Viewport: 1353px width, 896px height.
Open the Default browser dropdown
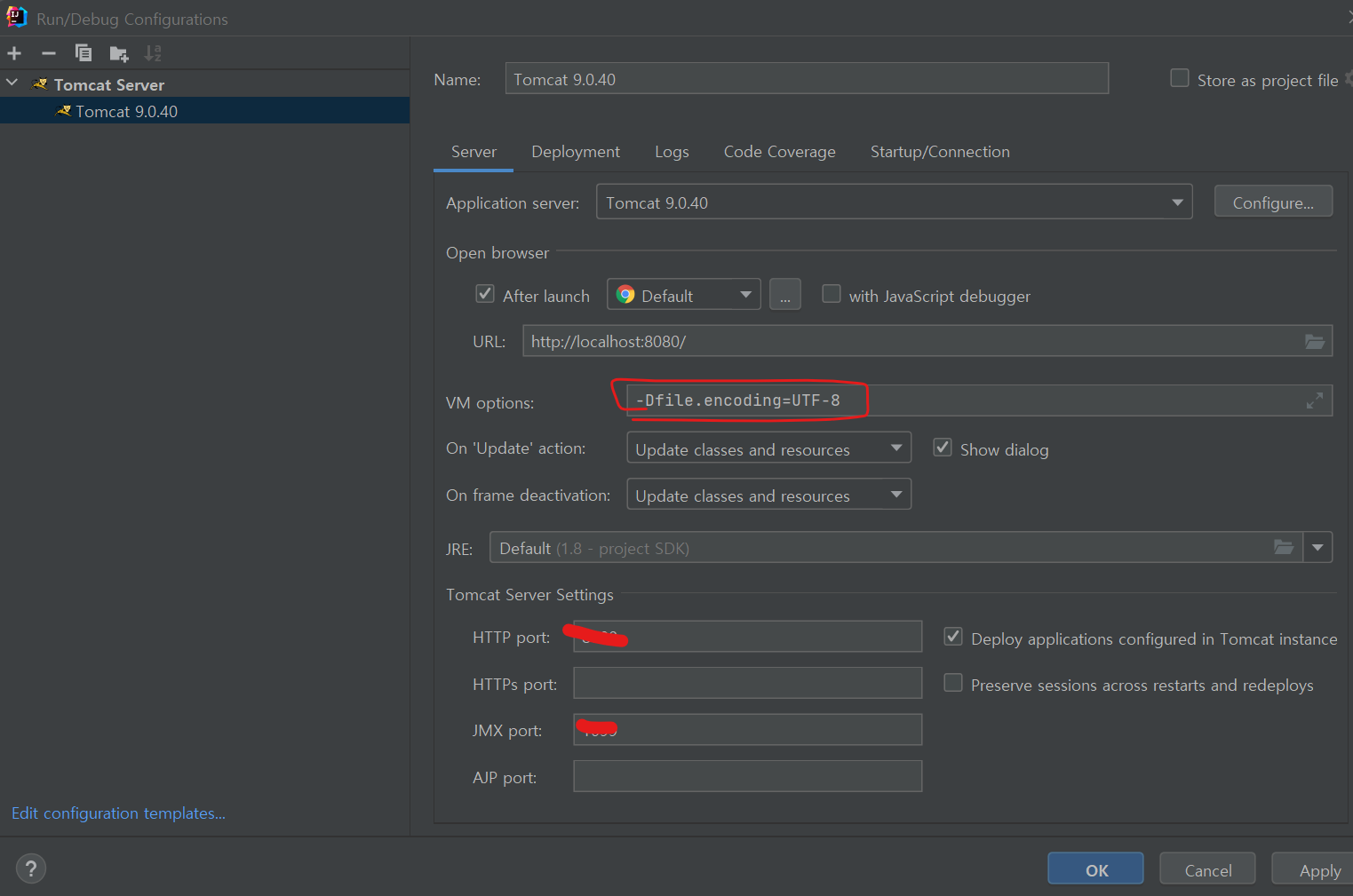[x=684, y=295]
